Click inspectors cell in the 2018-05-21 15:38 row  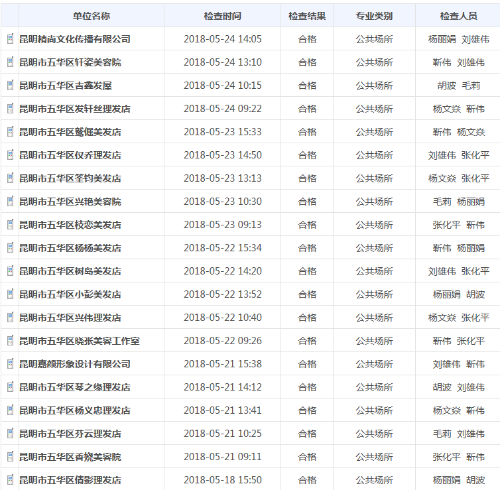coord(458,364)
